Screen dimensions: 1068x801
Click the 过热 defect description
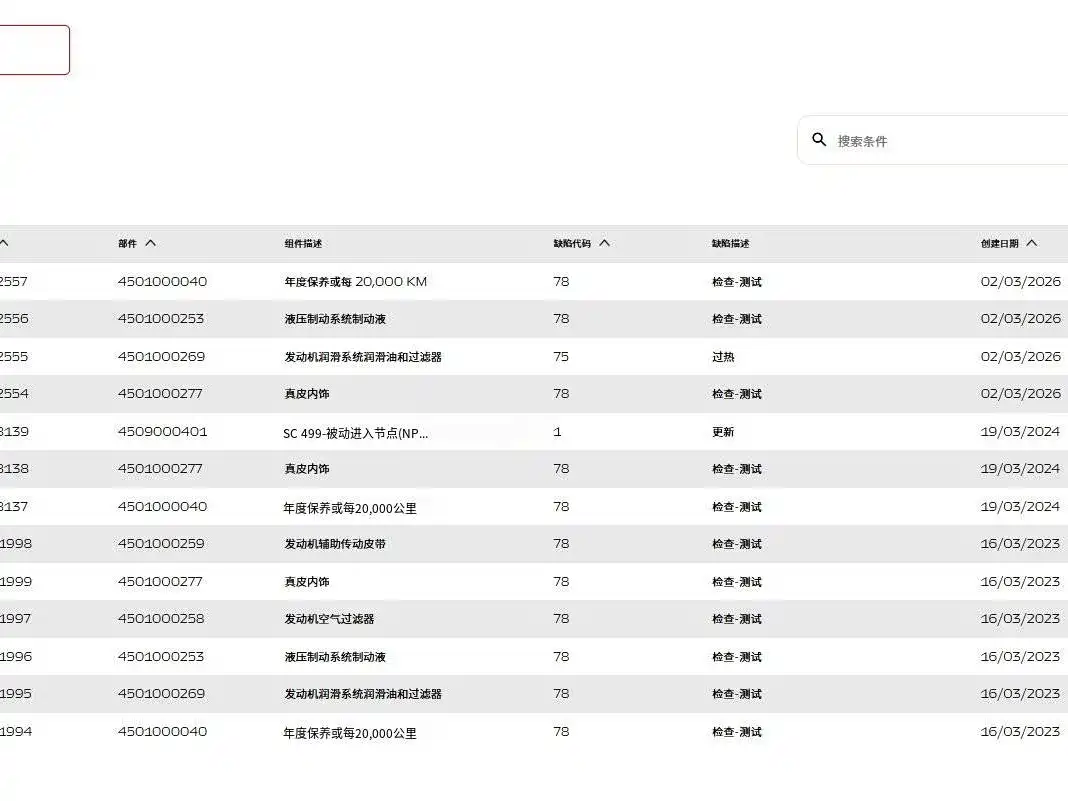723,357
